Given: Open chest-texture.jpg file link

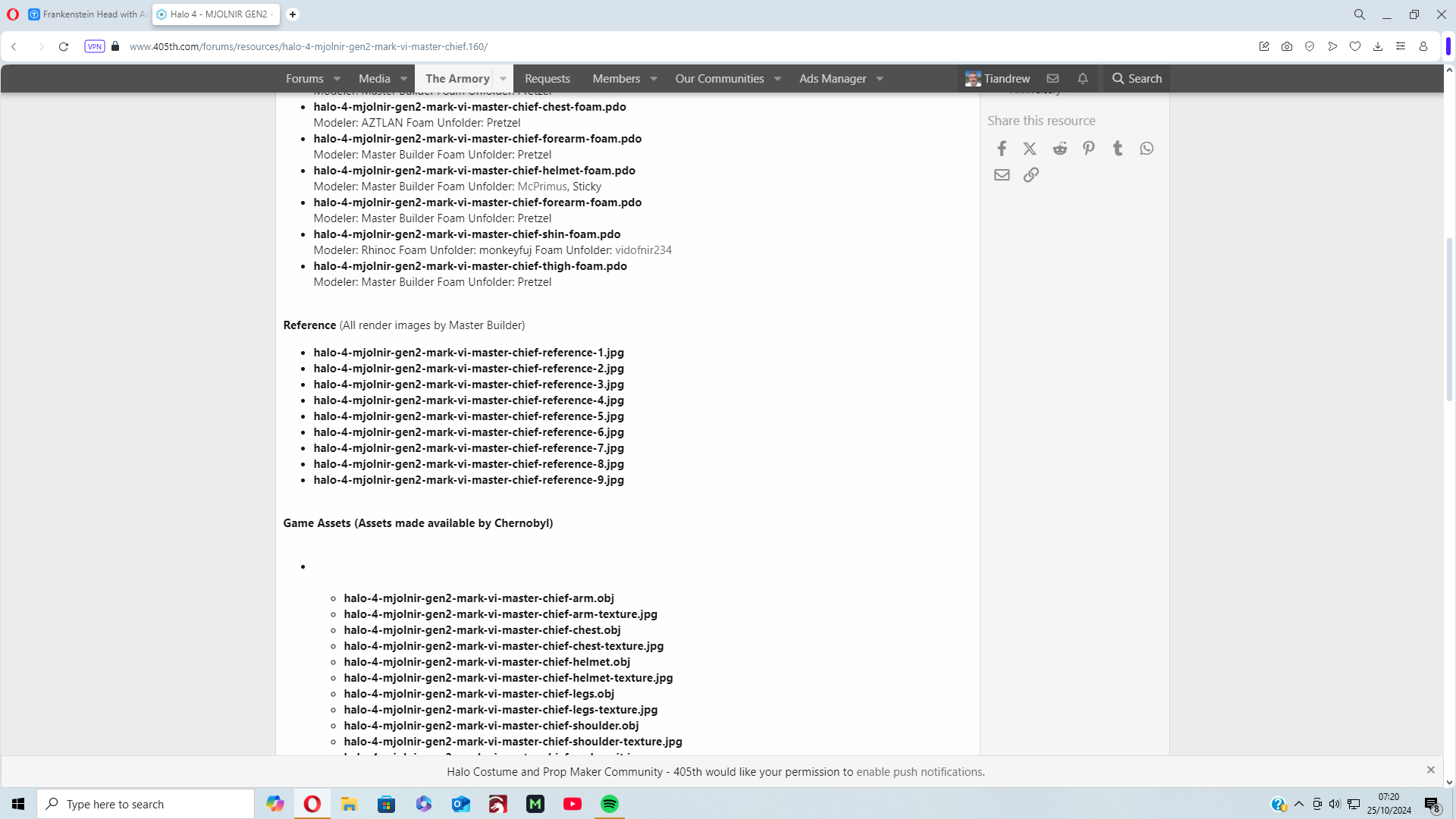Looking at the screenshot, I should (x=504, y=646).
